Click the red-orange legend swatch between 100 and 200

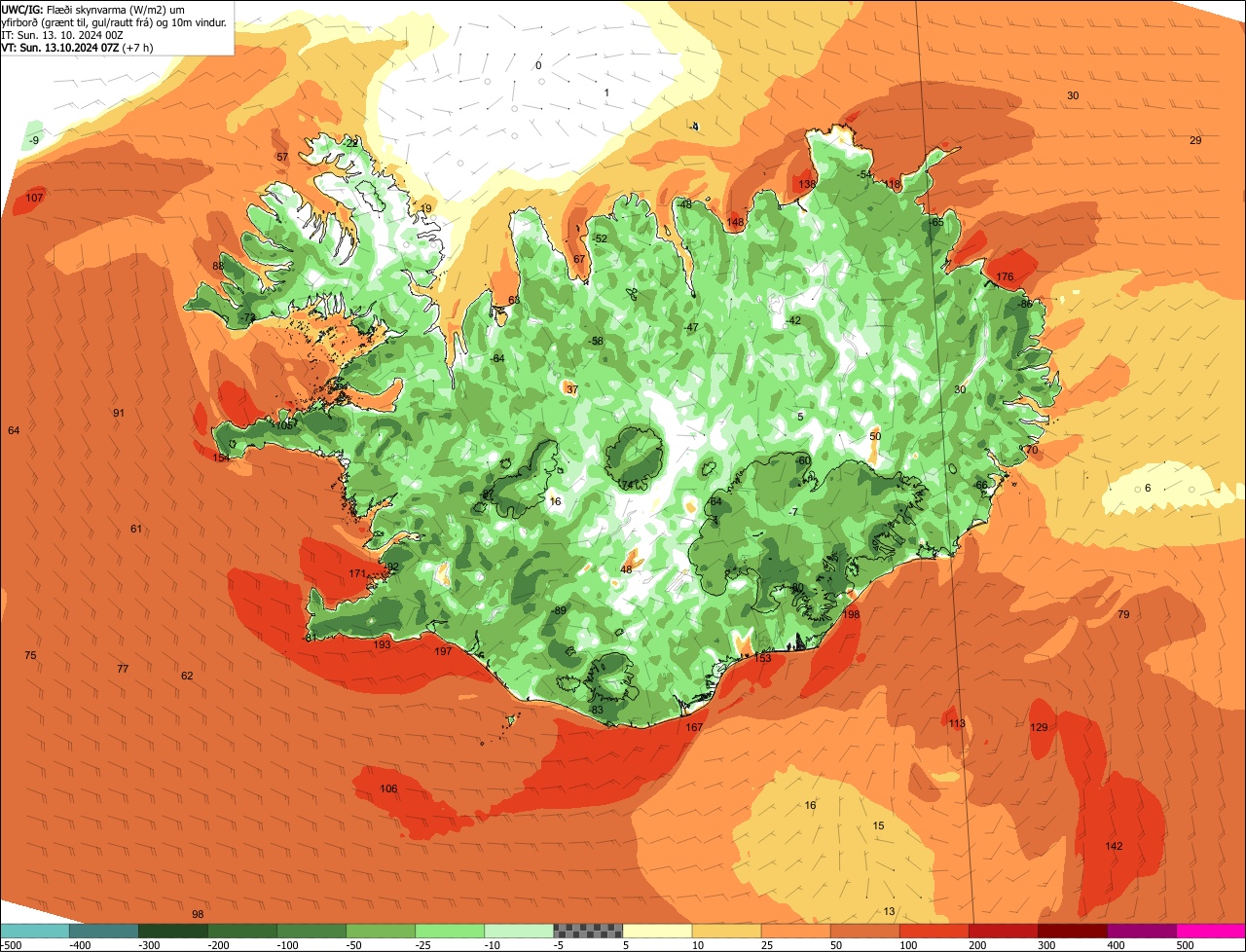(934, 931)
